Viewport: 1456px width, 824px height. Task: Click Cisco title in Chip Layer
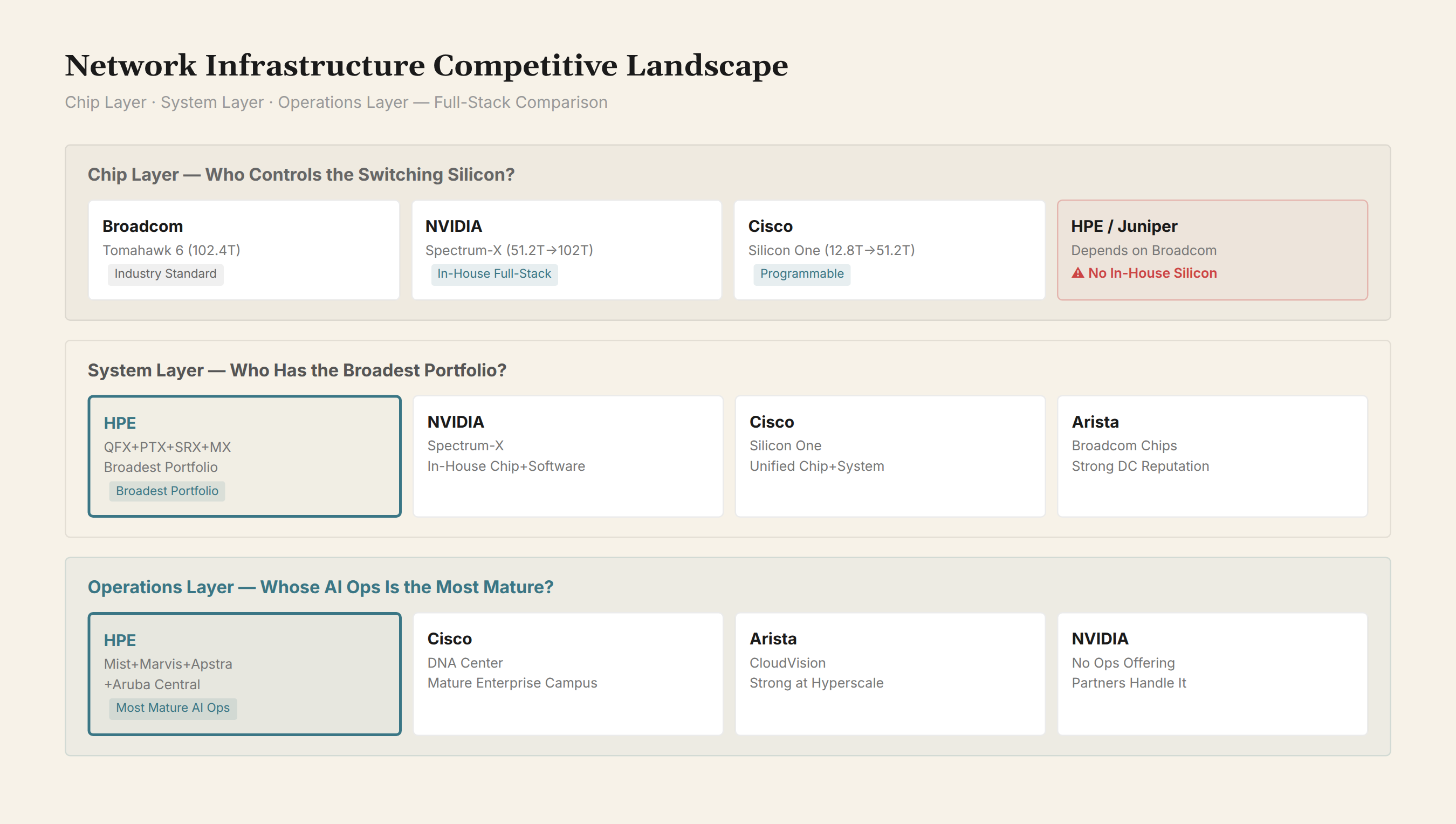[x=770, y=226]
